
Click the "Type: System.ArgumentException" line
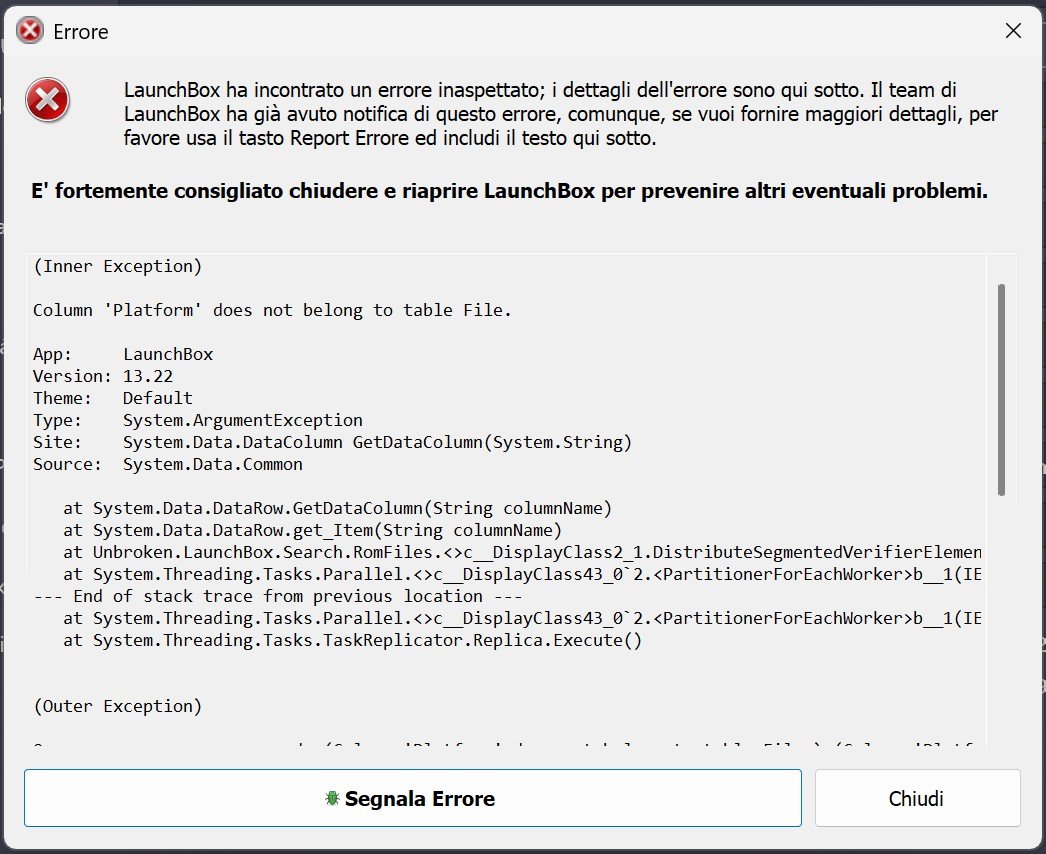197,420
